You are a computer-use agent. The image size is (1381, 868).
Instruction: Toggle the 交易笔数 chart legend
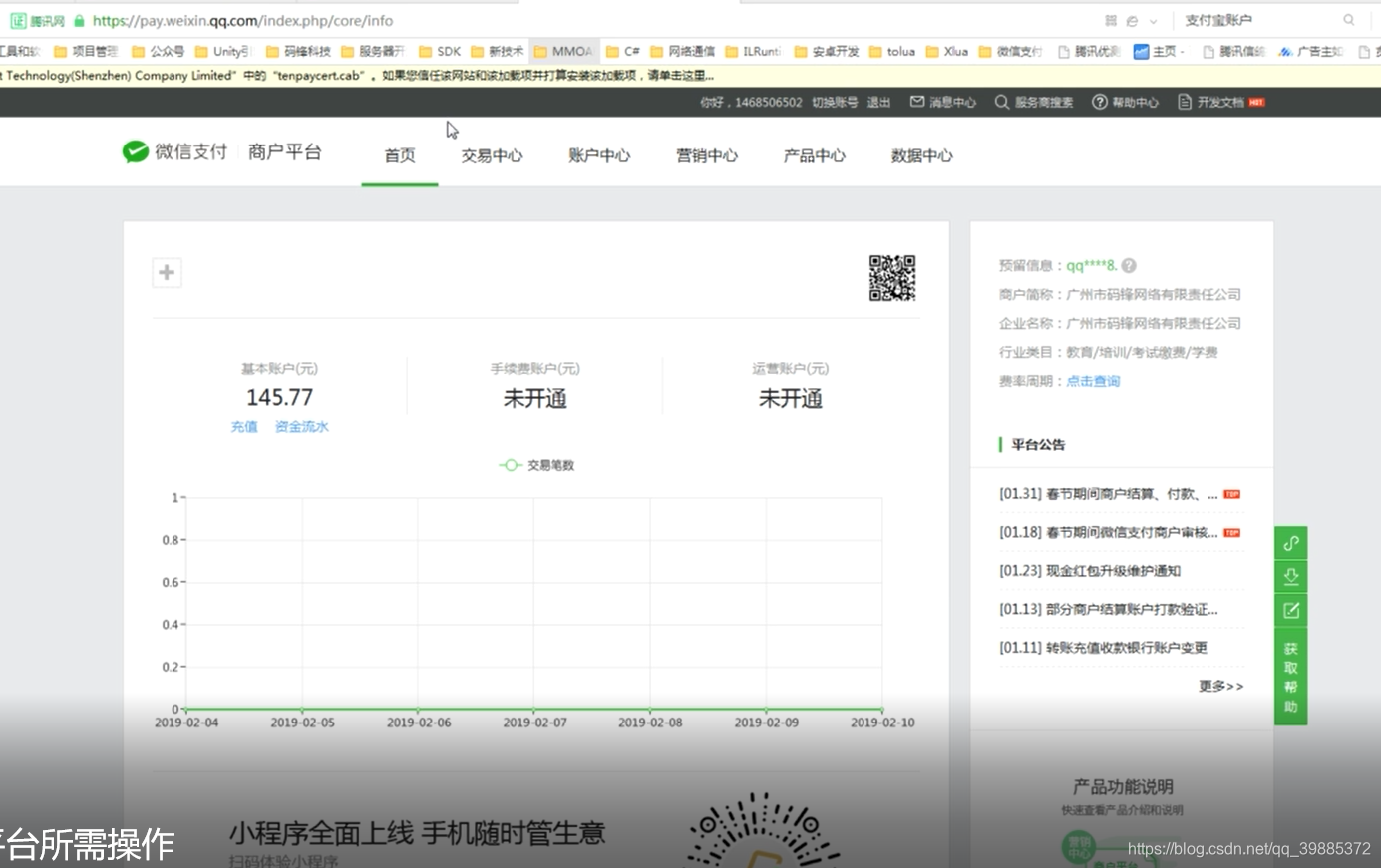[536, 465]
